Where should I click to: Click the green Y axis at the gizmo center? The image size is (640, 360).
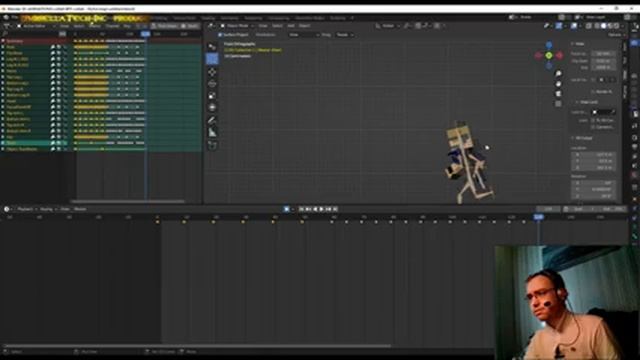pyautogui.click(x=549, y=55)
